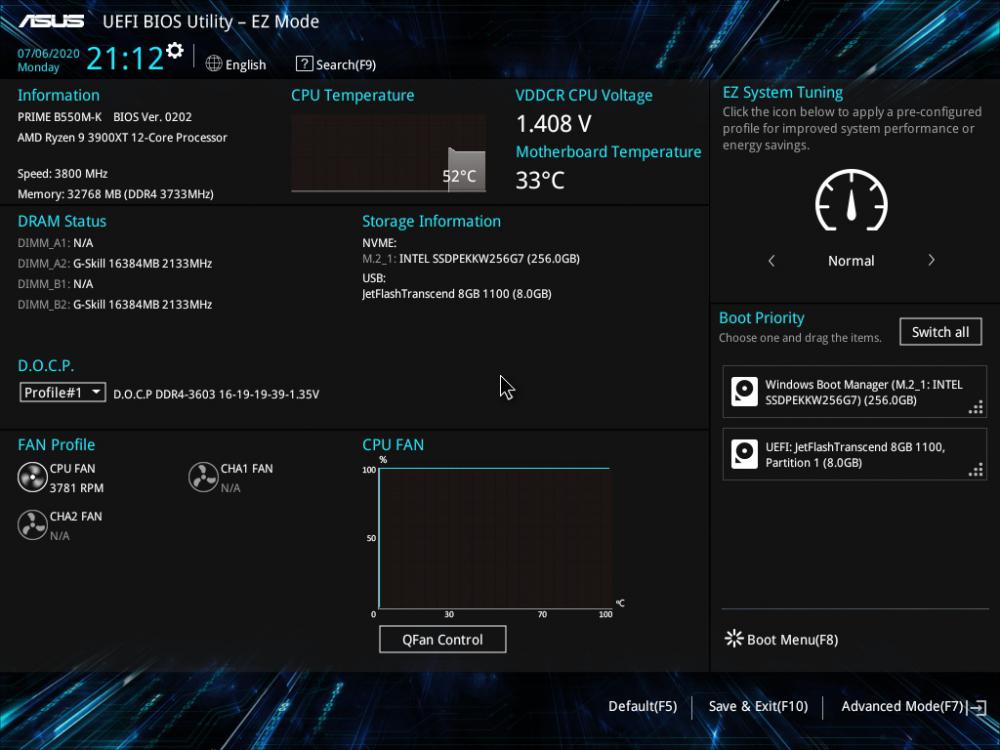Click the 21:12 clock time

click(125, 58)
